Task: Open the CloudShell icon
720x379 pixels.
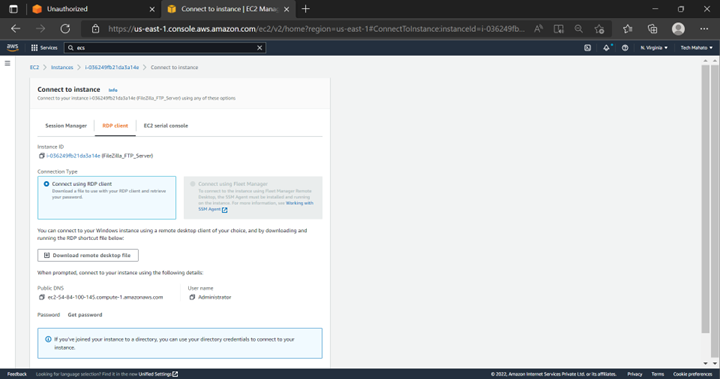Action: point(587,48)
